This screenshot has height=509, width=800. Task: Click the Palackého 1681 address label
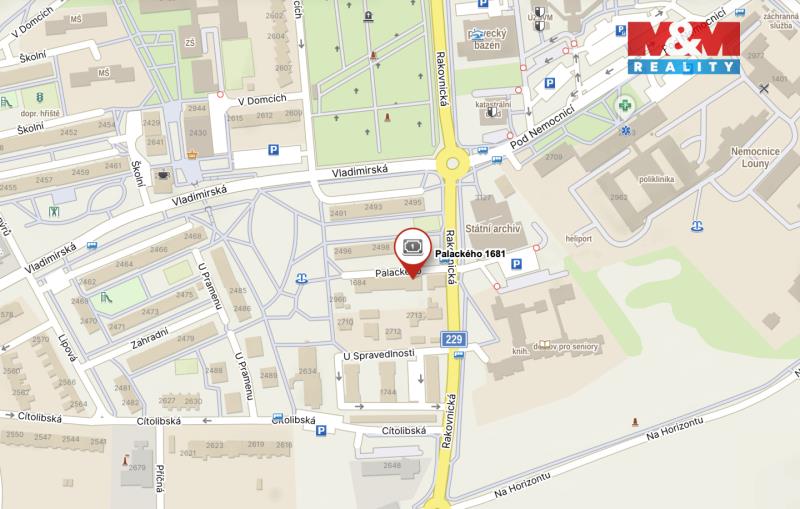click(x=470, y=253)
